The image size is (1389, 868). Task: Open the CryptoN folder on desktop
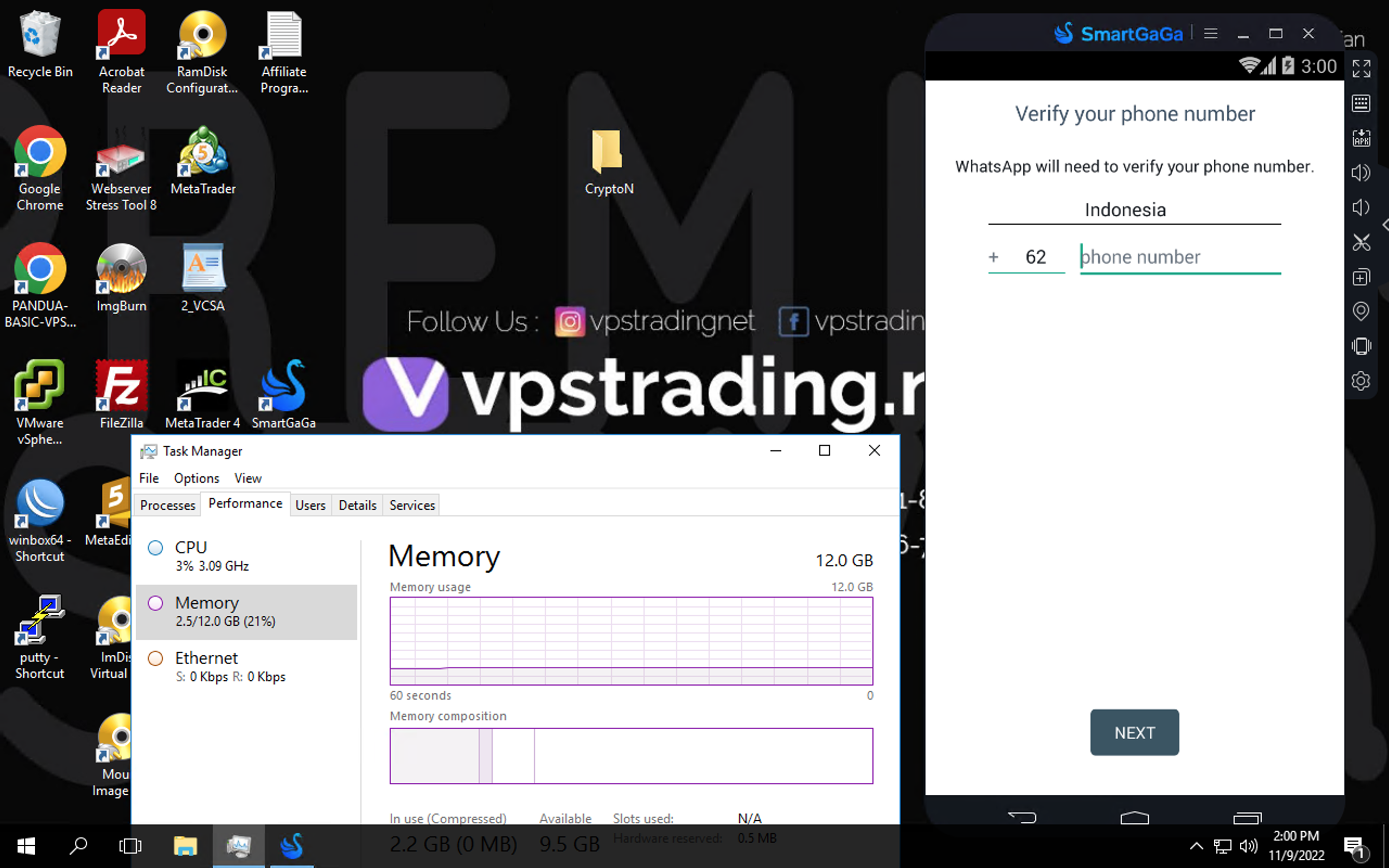click(x=609, y=162)
